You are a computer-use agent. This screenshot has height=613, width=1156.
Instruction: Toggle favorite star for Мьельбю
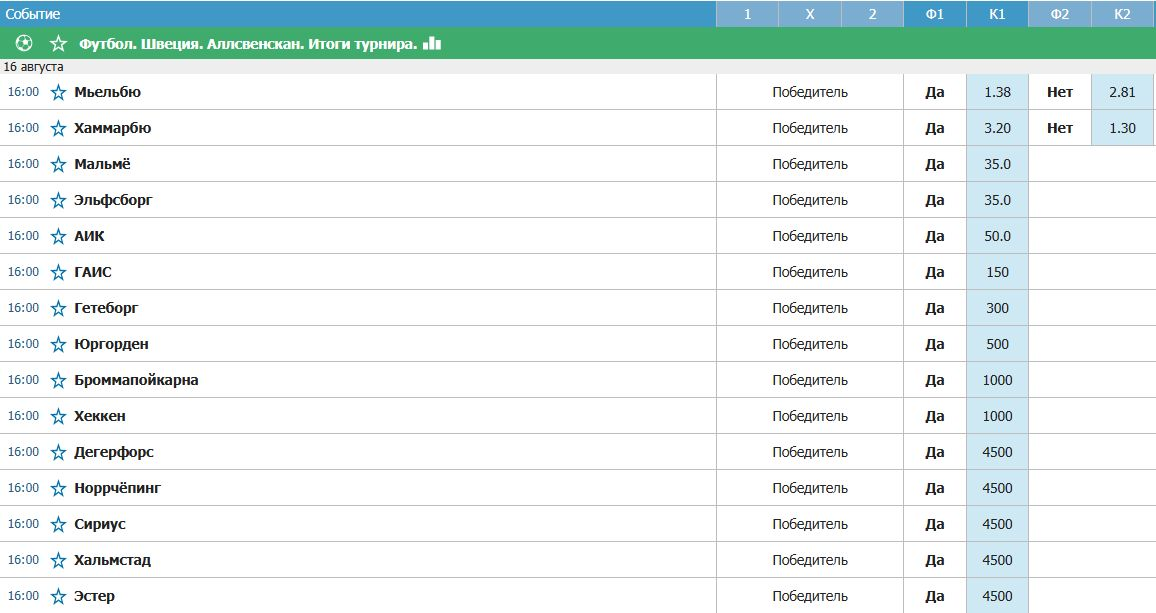tap(58, 92)
